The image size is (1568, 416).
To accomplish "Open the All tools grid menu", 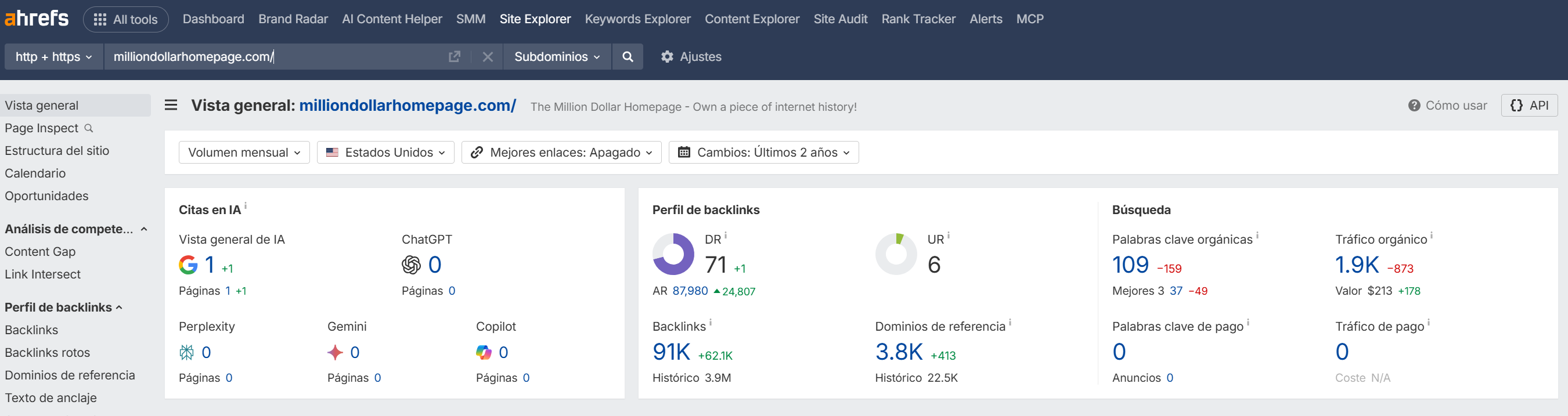I will [125, 20].
